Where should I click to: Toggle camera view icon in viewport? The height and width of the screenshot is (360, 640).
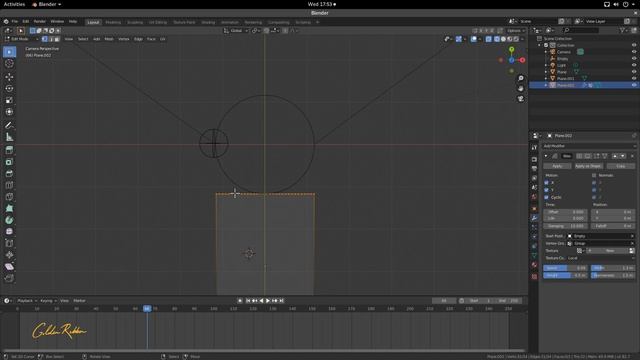pos(521,99)
